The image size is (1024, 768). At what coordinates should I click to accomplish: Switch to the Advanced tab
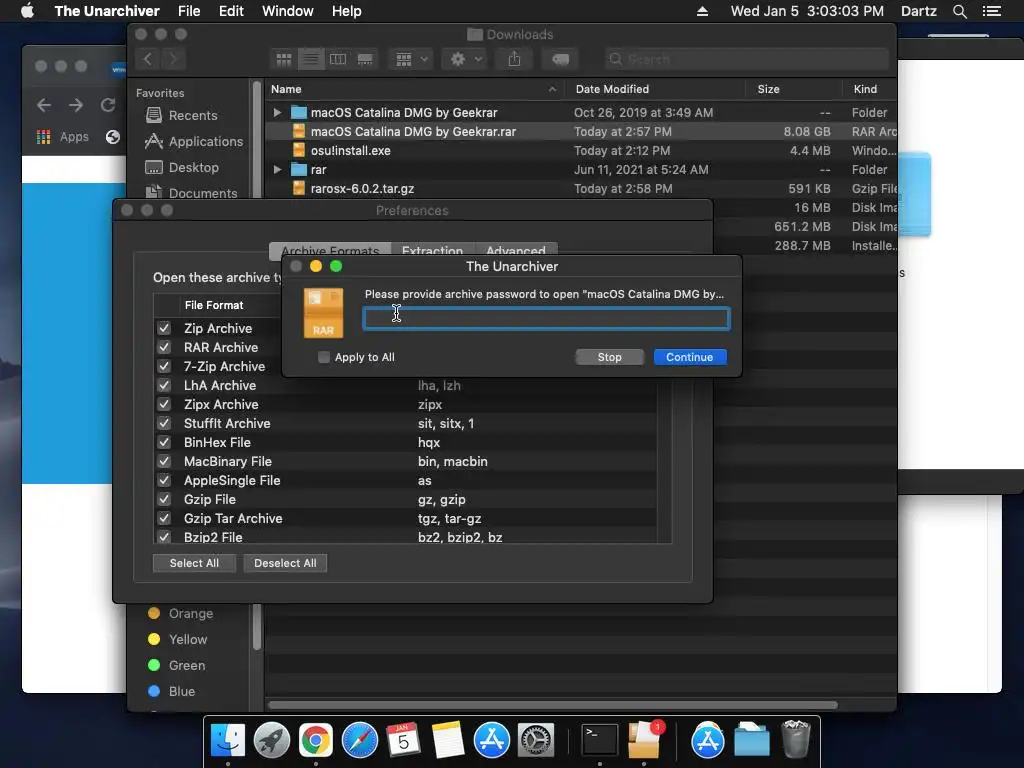pos(516,250)
